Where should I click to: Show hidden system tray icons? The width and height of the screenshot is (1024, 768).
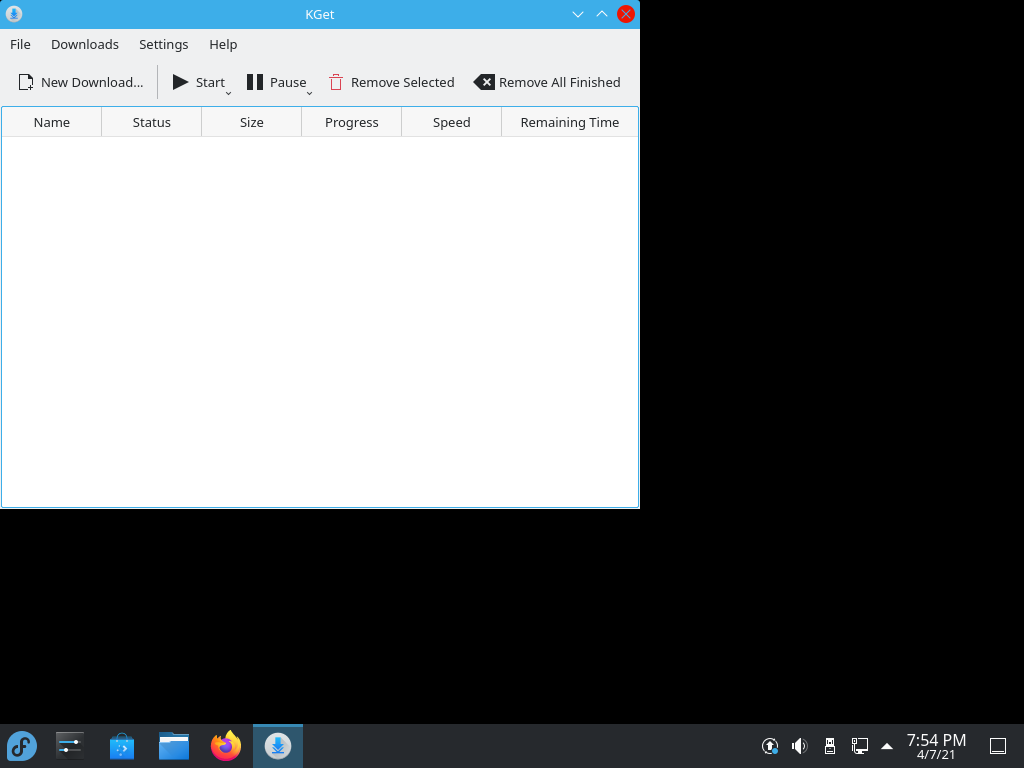click(x=887, y=746)
